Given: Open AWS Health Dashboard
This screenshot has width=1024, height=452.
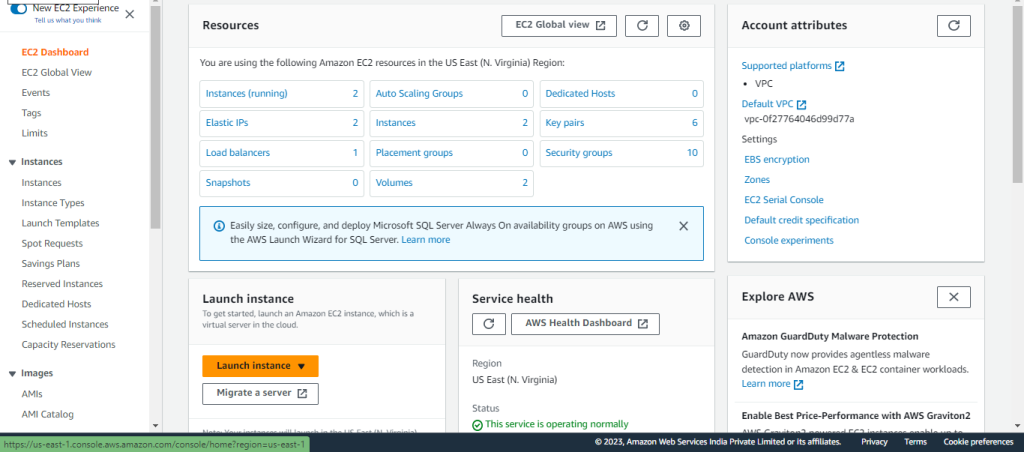Looking at the screenshot, I should point(585,323).
